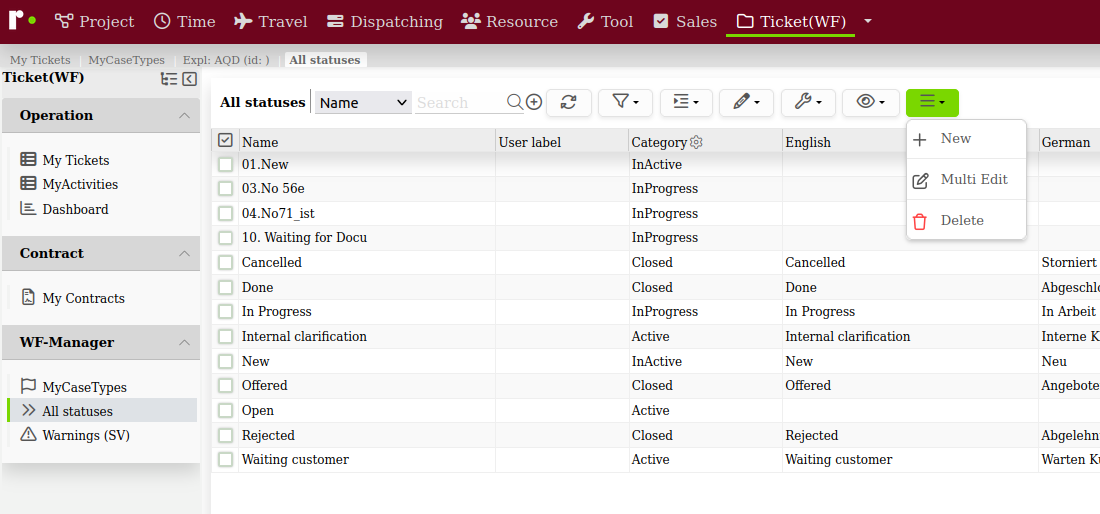Focus the Search input field
The width and height of the screenshot is (1100, 514).
pos(460,102)
